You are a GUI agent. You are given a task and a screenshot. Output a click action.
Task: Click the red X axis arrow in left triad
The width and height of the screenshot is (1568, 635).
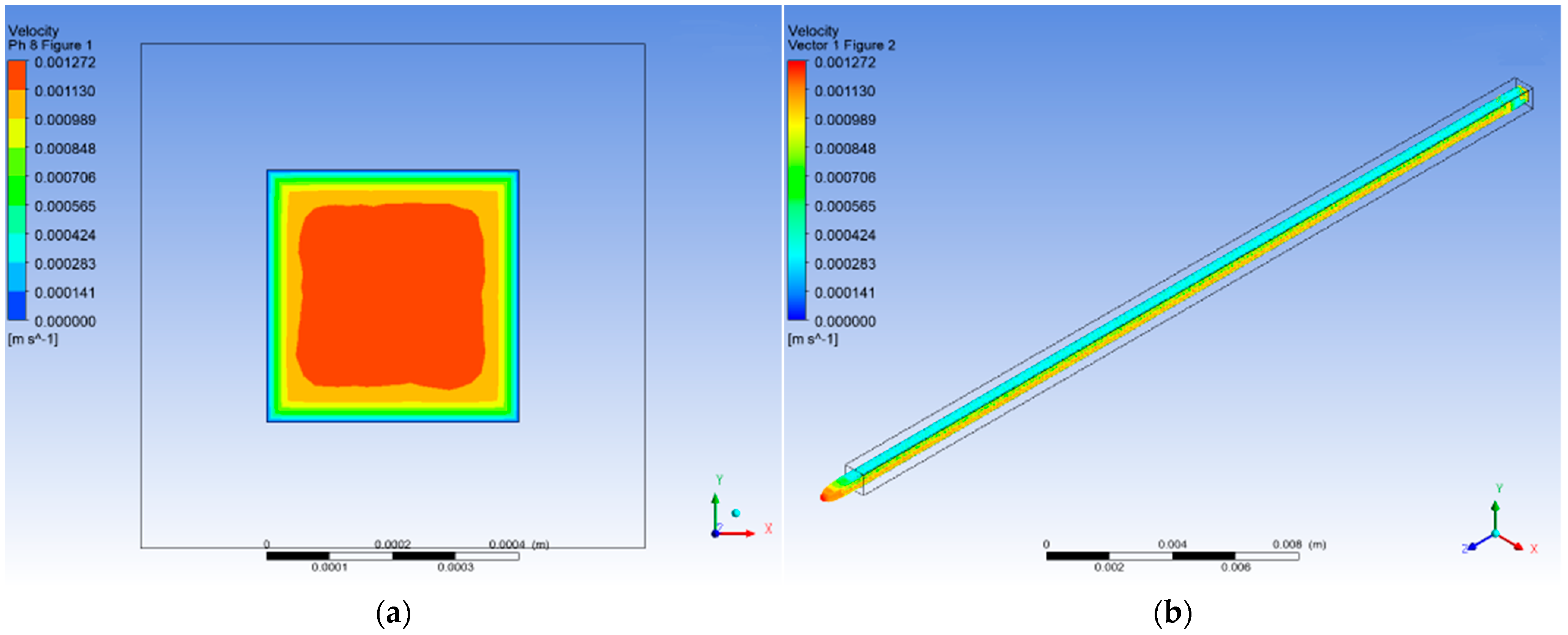[739, 533]
